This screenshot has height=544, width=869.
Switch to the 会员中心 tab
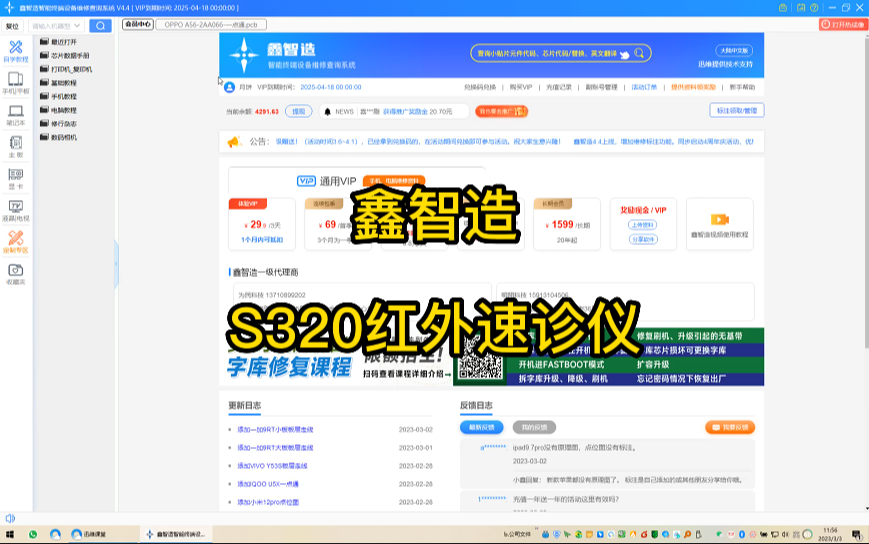pos(137,24)
